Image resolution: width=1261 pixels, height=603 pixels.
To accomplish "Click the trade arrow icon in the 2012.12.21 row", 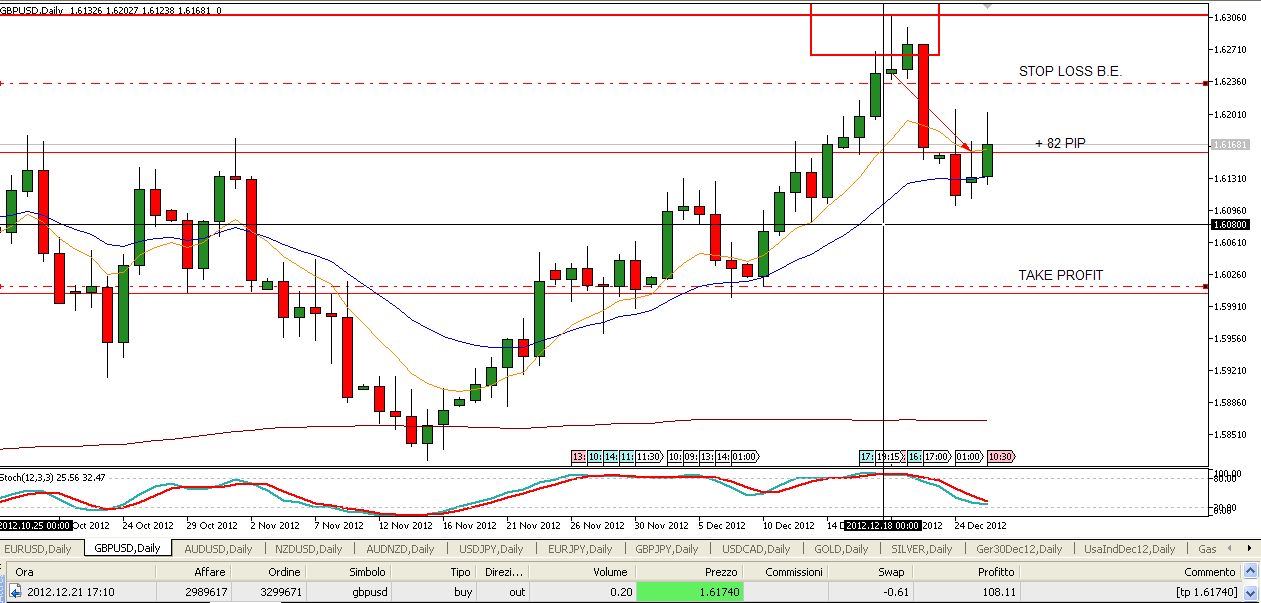I will point(15,592).
